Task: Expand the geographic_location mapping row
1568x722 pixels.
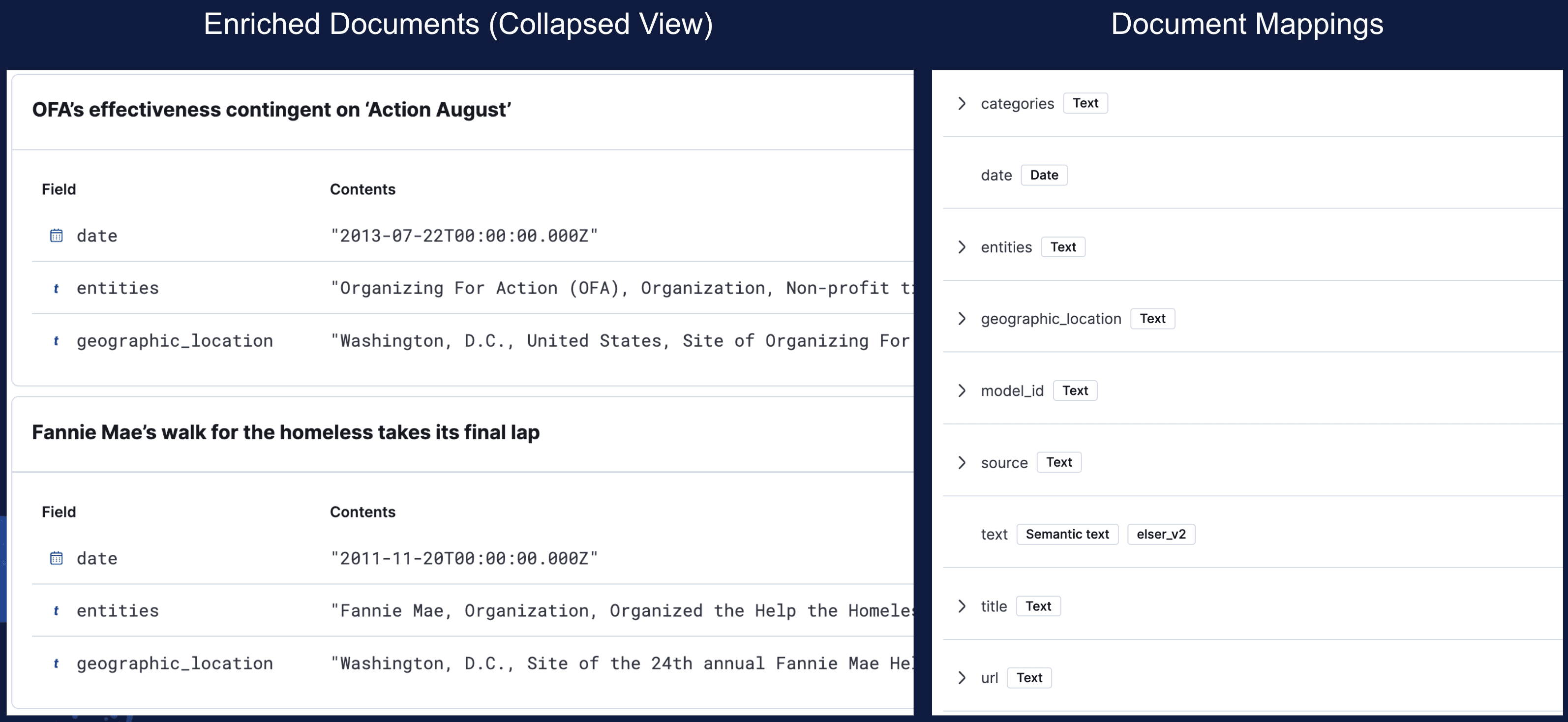Action: 962,319
